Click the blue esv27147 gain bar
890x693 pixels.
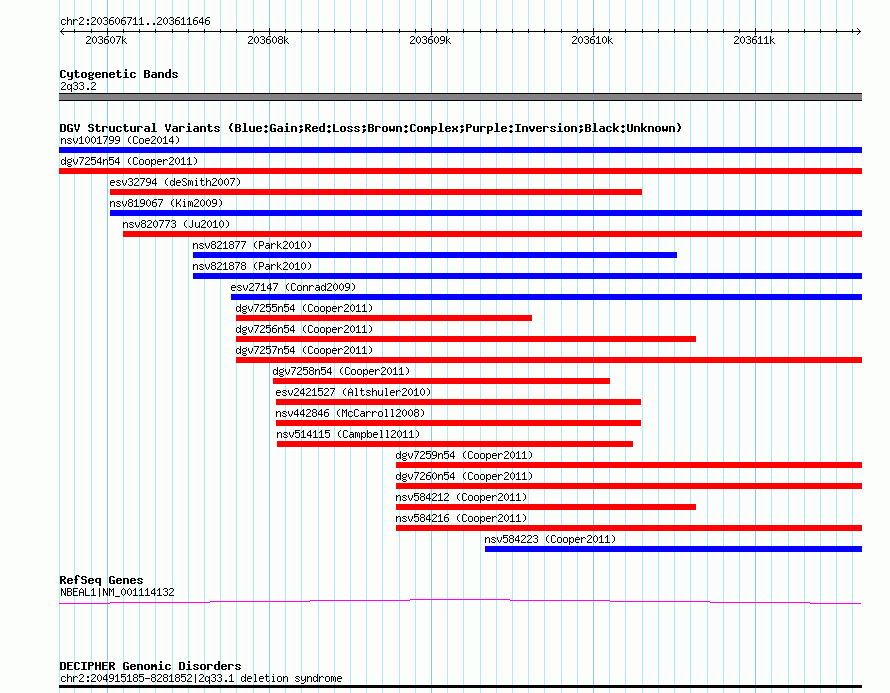pyautogui.click(x=547, y=297)
